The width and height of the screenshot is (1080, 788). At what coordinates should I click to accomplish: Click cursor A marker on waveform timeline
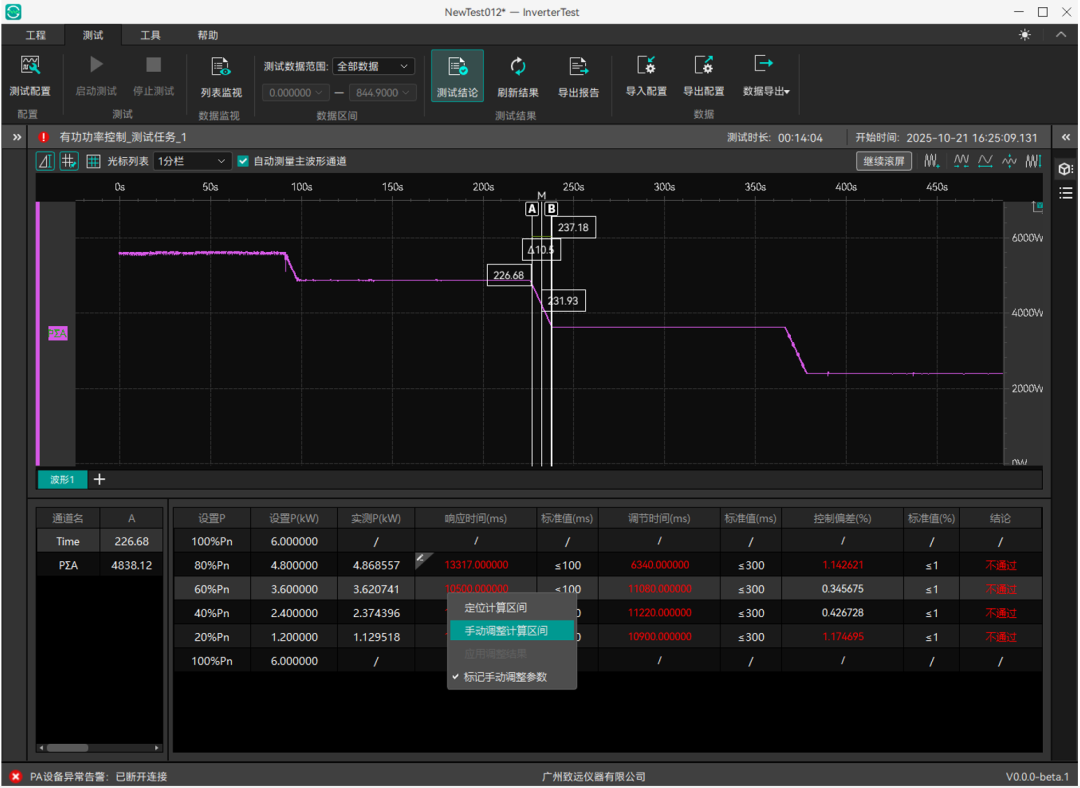coord(532,209)
